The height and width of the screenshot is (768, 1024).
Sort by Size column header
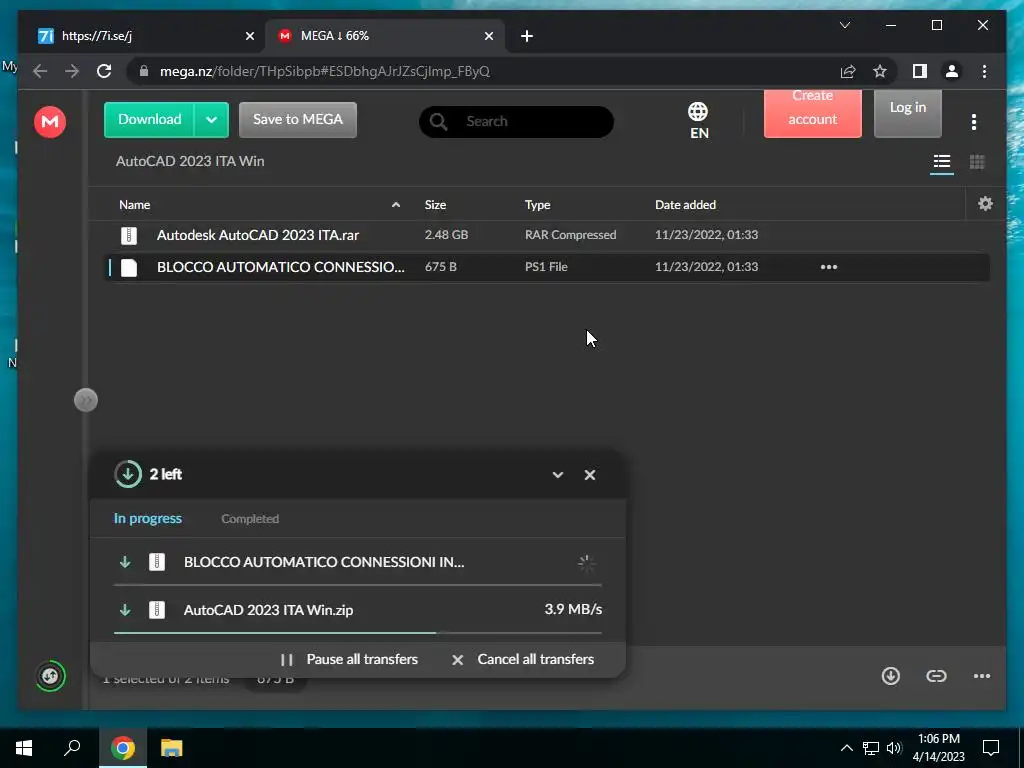pyautogui.click(x=435, y=204)
